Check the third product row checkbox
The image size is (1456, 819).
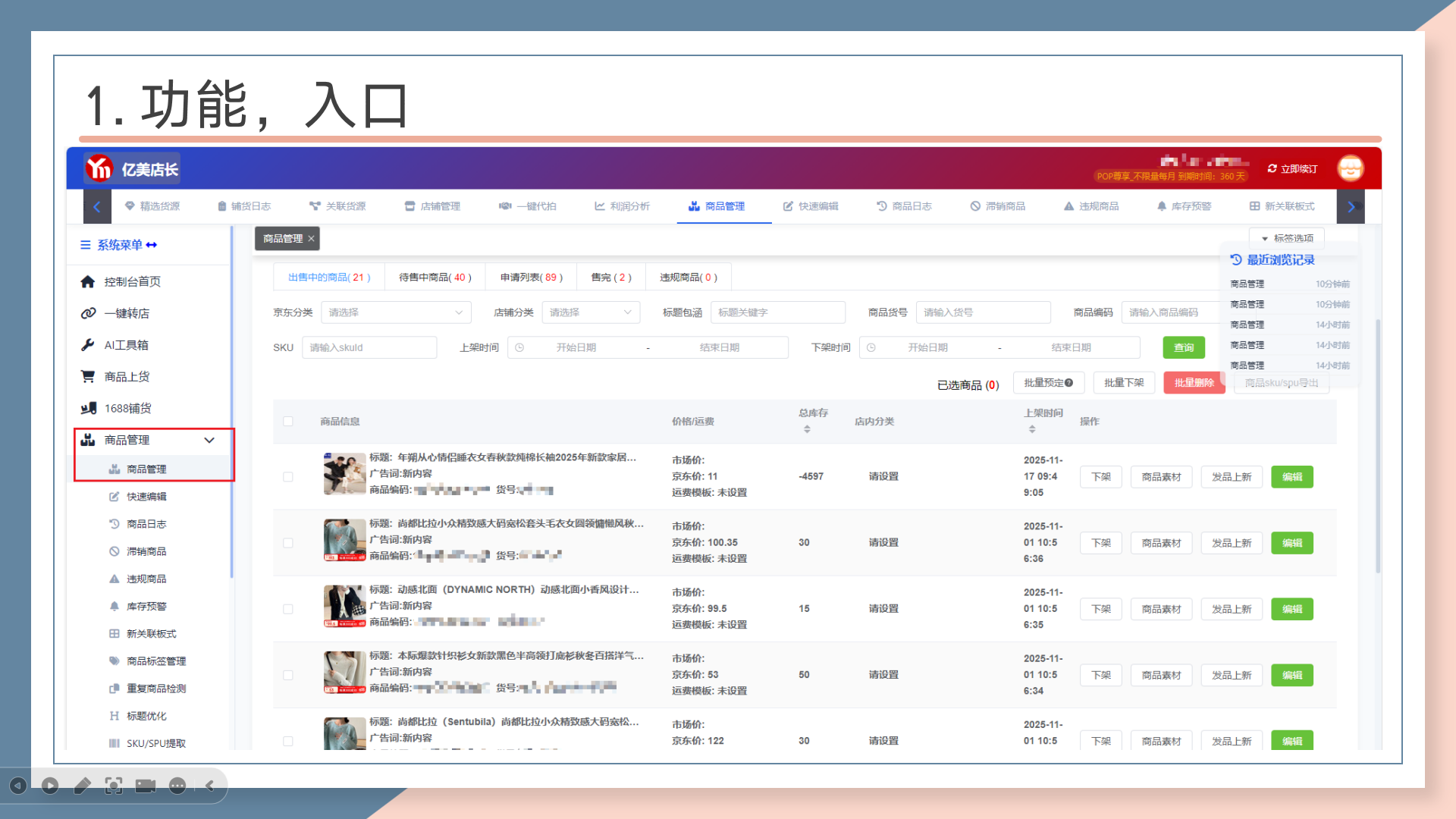[x=288, y=609]
